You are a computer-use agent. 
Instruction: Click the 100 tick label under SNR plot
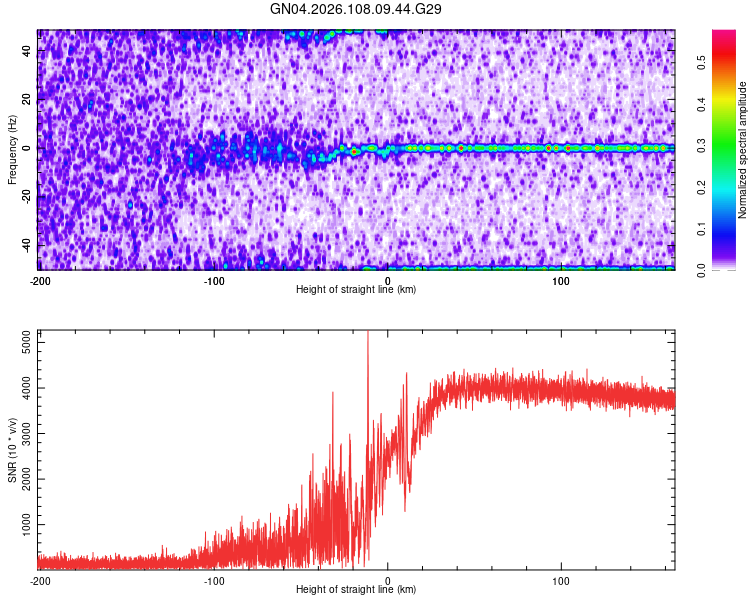[x=561, y=581]
